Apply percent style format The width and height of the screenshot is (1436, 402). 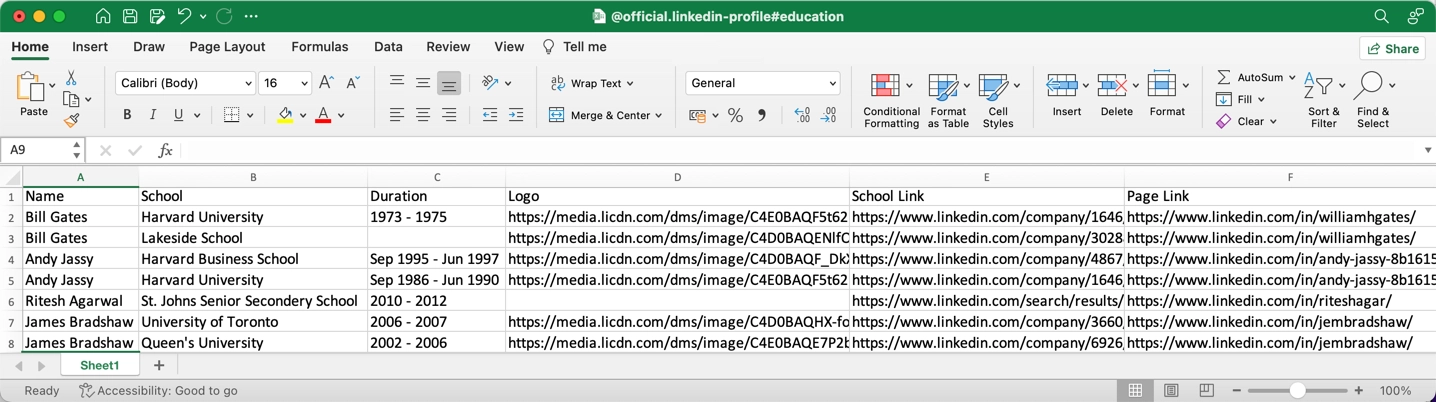[x=735, y=115]
